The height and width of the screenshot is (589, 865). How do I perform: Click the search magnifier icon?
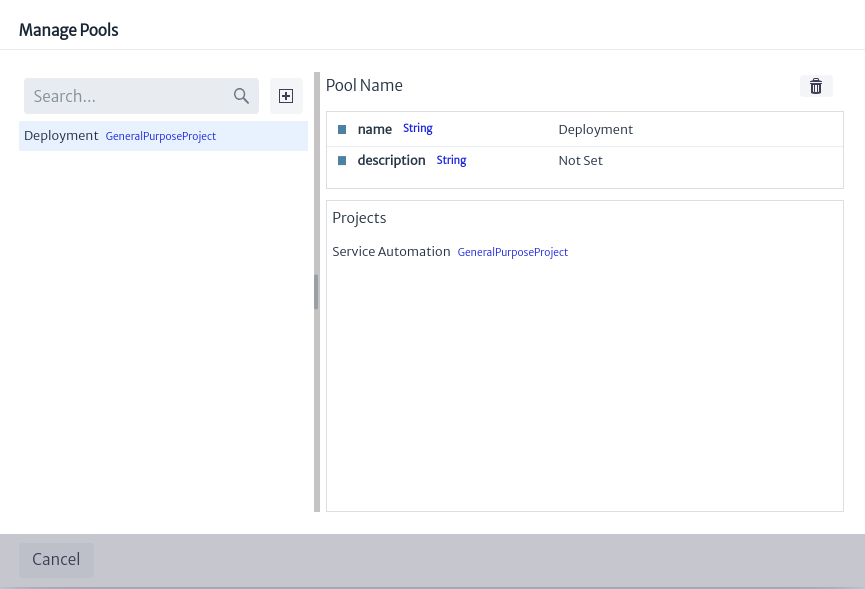241,96
